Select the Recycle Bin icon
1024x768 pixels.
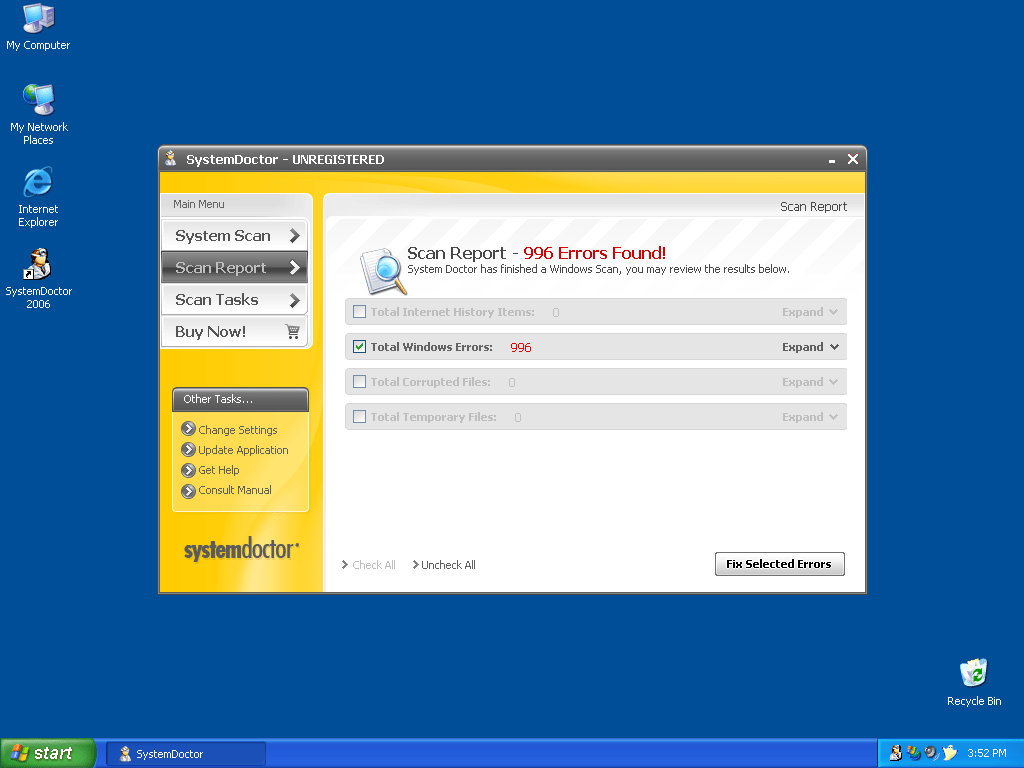[973, 673]
